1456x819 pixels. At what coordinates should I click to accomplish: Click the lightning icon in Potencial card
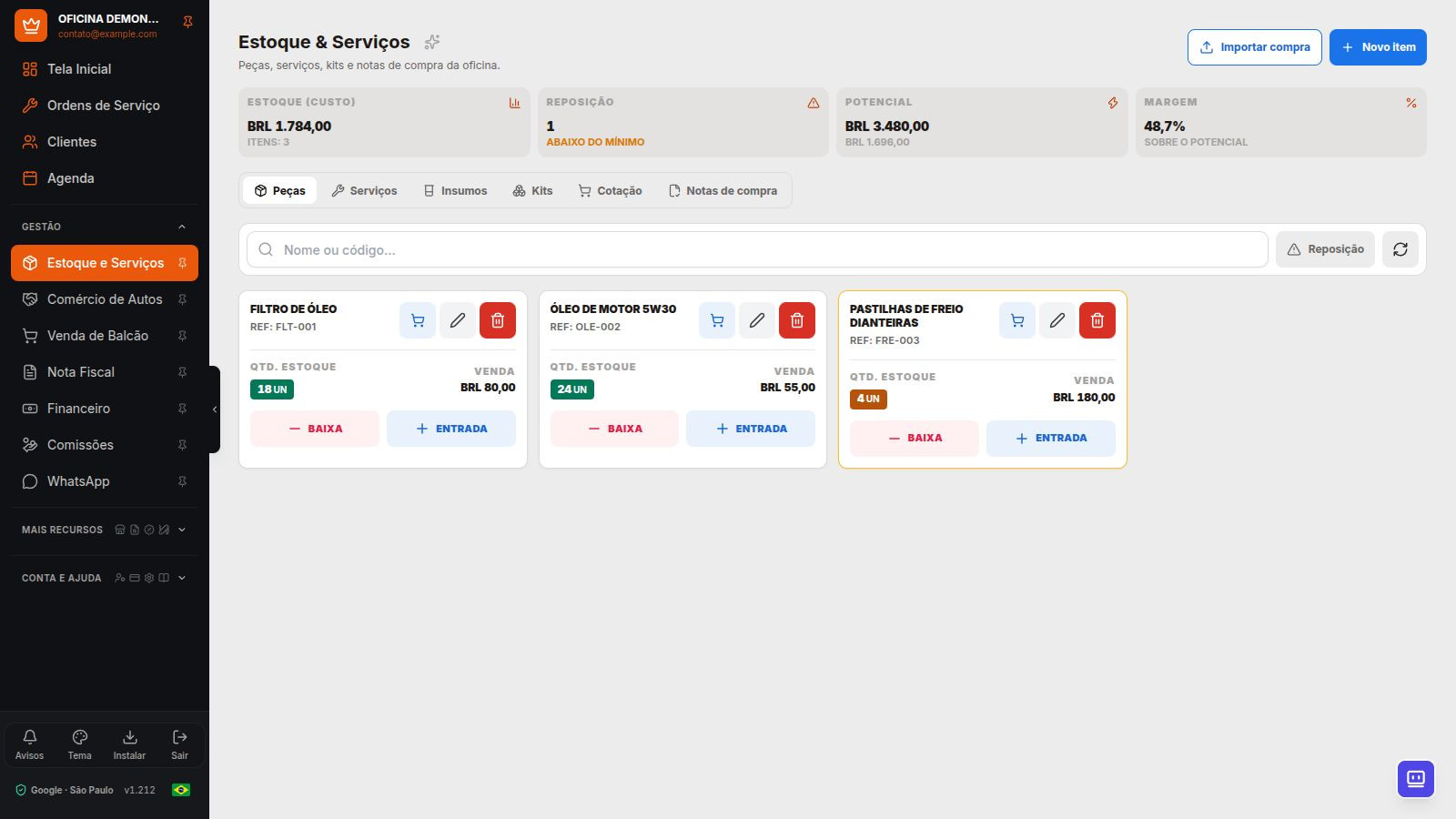click(x=1113, y=103)
